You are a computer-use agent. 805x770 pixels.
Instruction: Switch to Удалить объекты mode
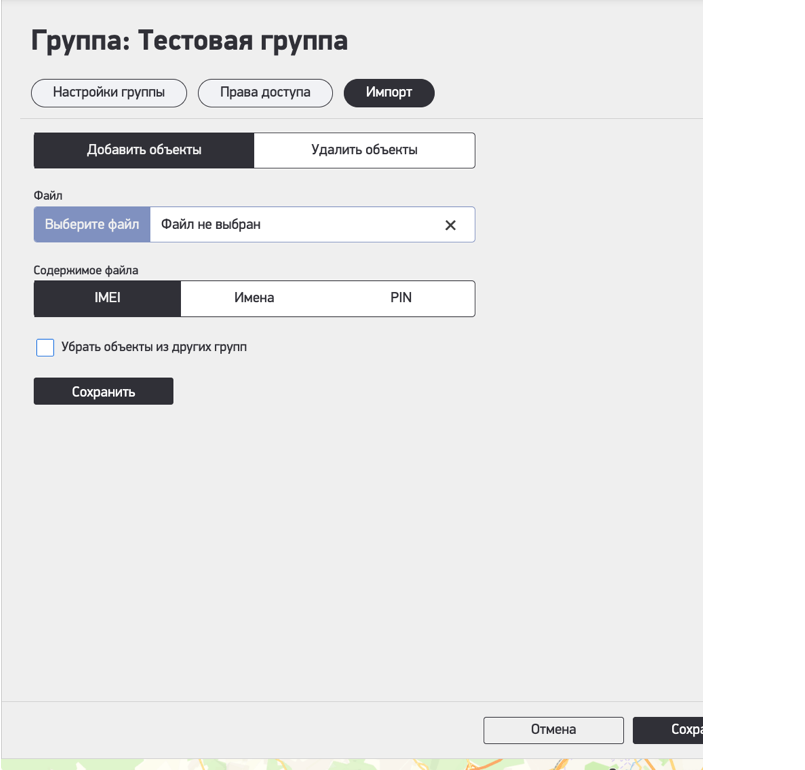click(364, 151)
